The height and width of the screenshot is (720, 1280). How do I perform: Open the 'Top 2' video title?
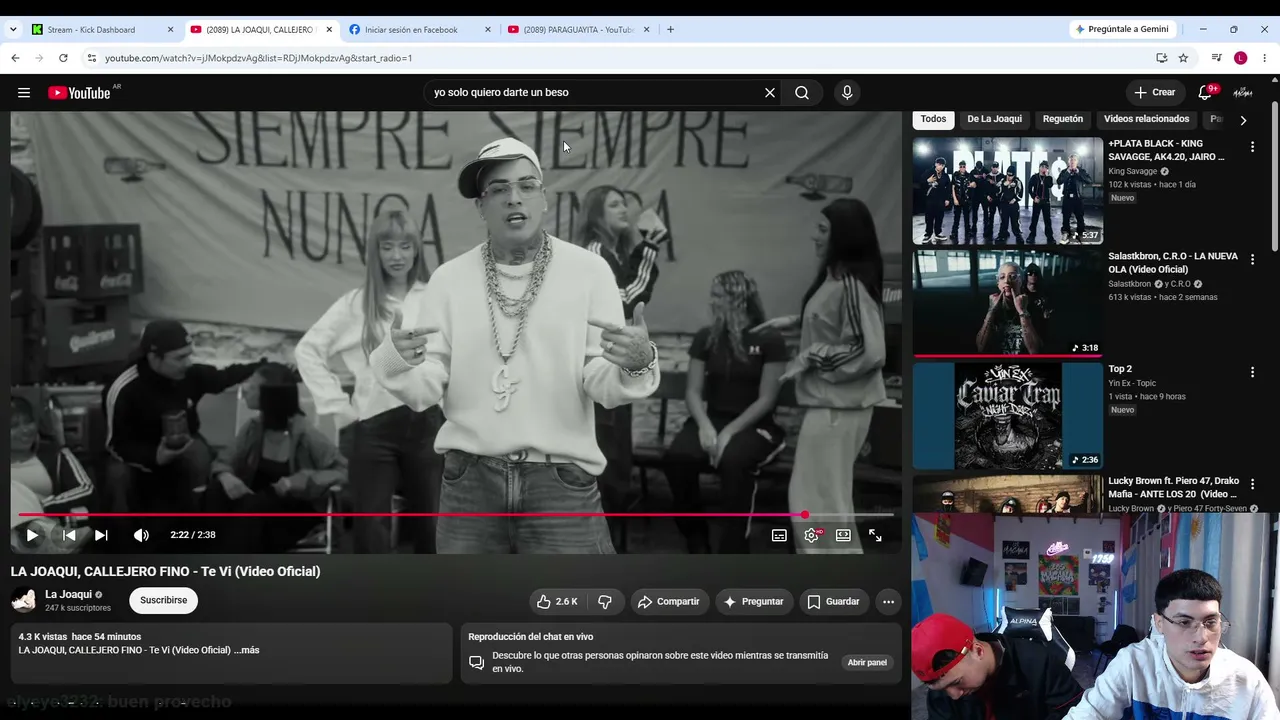click(x=1120, y=369)
